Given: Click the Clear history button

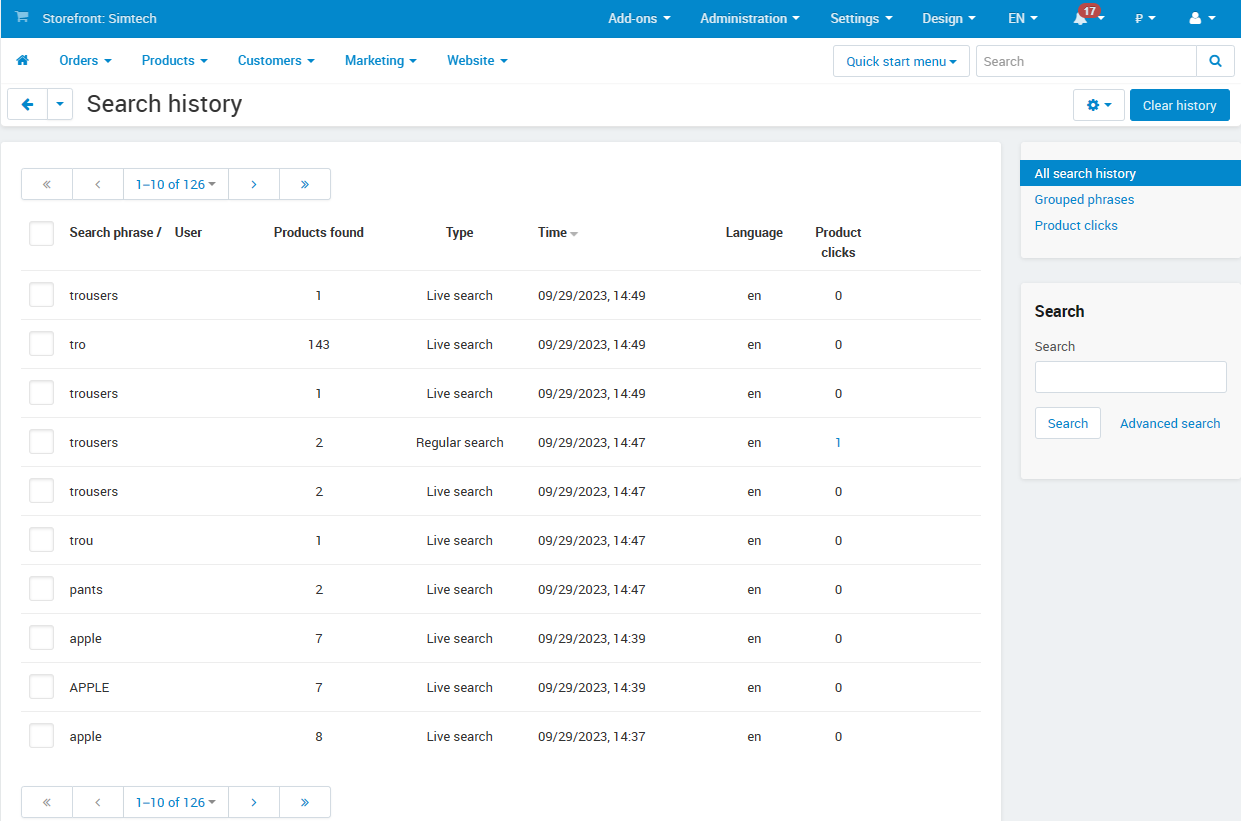Looking at the screenshot, I should pyautogui.click(x=1179, y=105).
